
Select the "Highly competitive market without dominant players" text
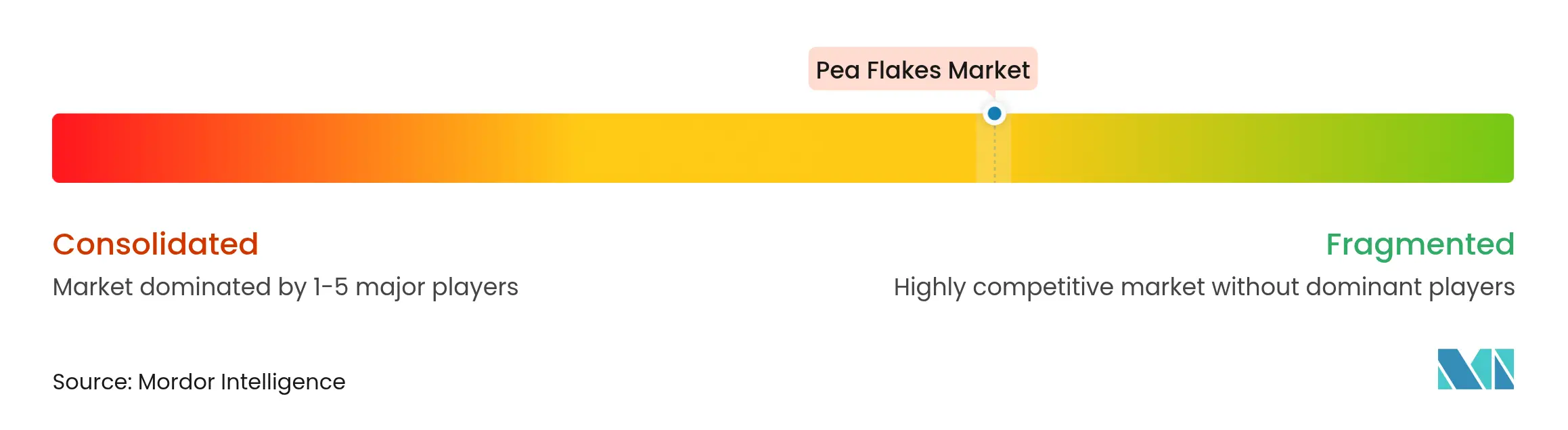1204,287
